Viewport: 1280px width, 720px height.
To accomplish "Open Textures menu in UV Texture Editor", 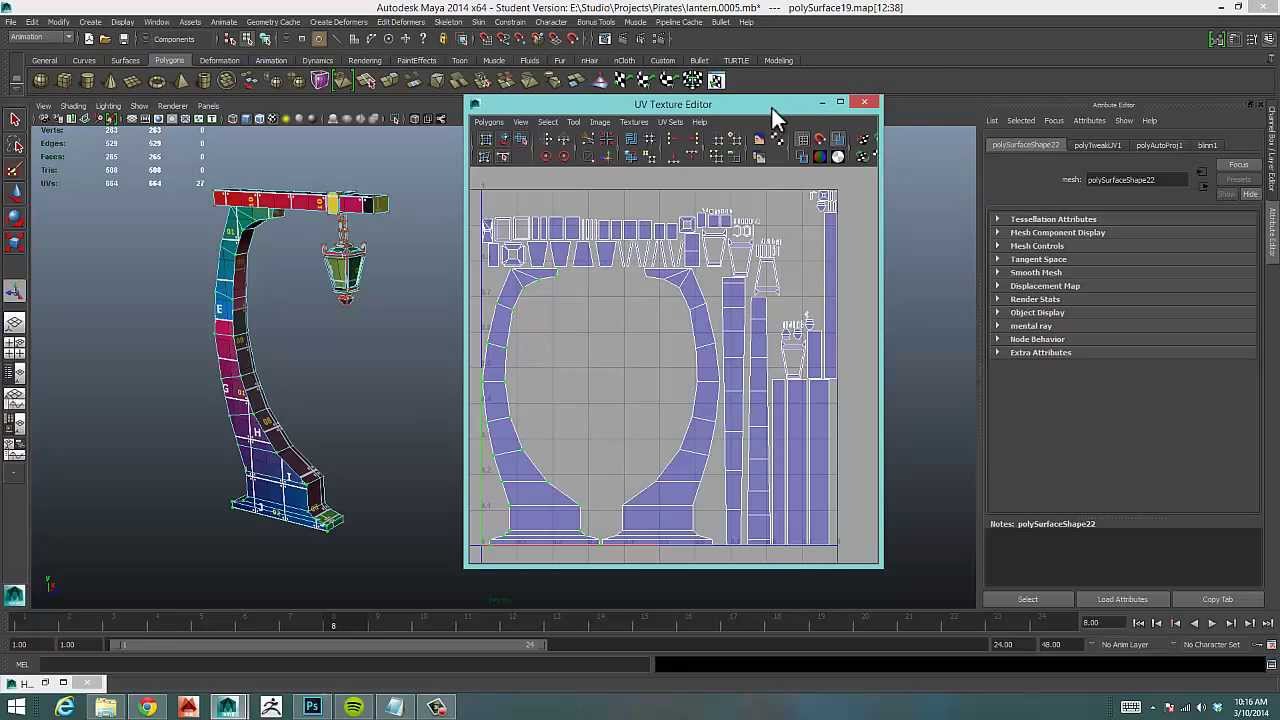I will pyautogui.click(x=633, y=122).
